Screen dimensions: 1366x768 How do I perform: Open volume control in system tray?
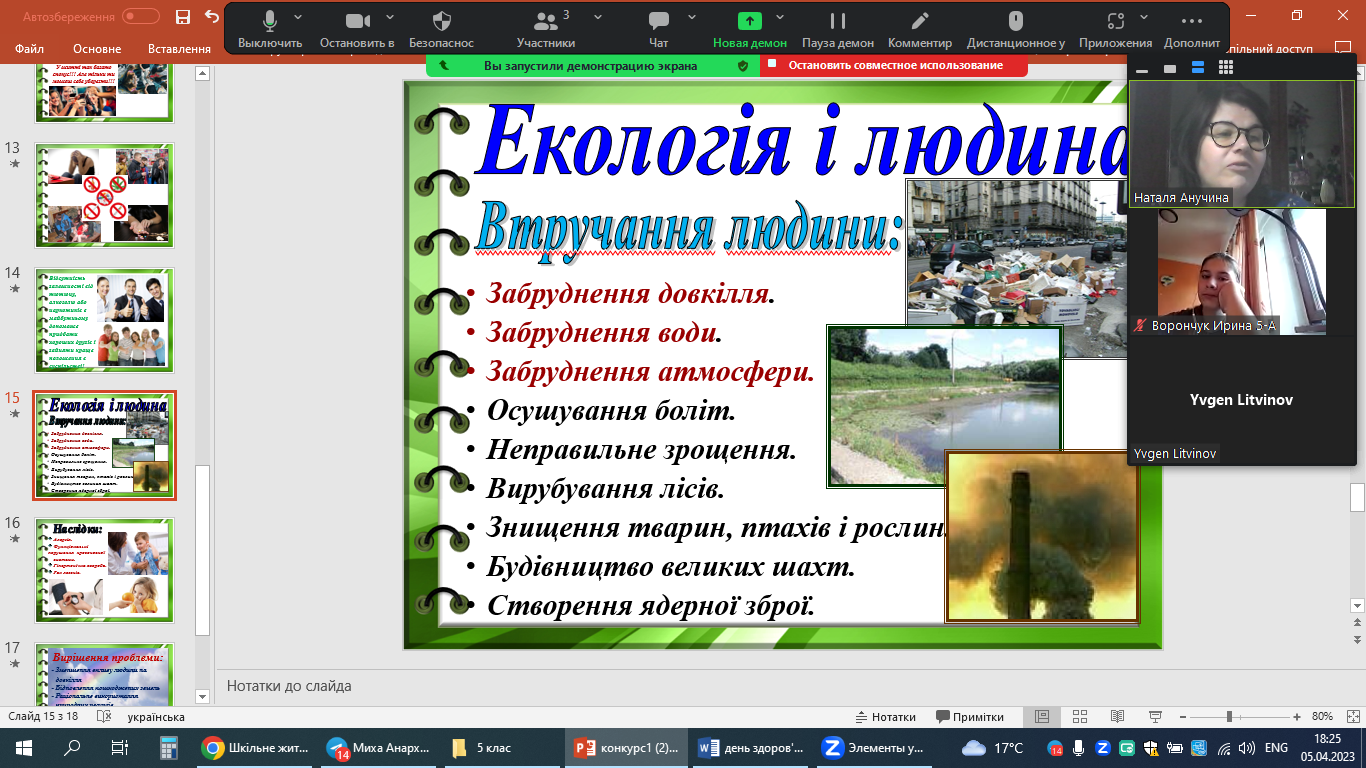[1246, 748]
